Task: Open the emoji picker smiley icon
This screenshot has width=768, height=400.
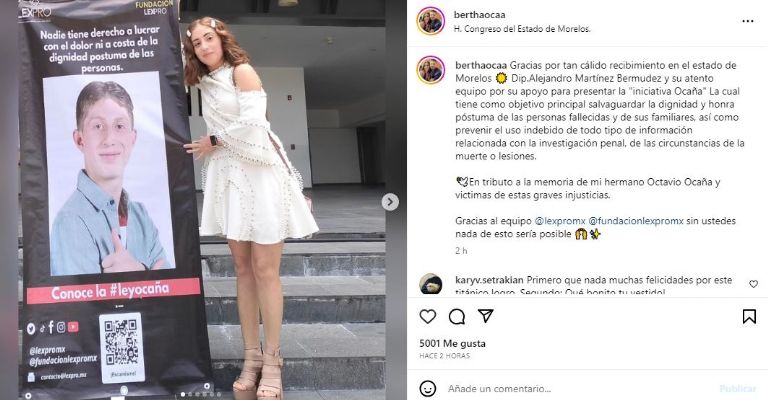Action: pyautogui.click(x=428, y=389)
